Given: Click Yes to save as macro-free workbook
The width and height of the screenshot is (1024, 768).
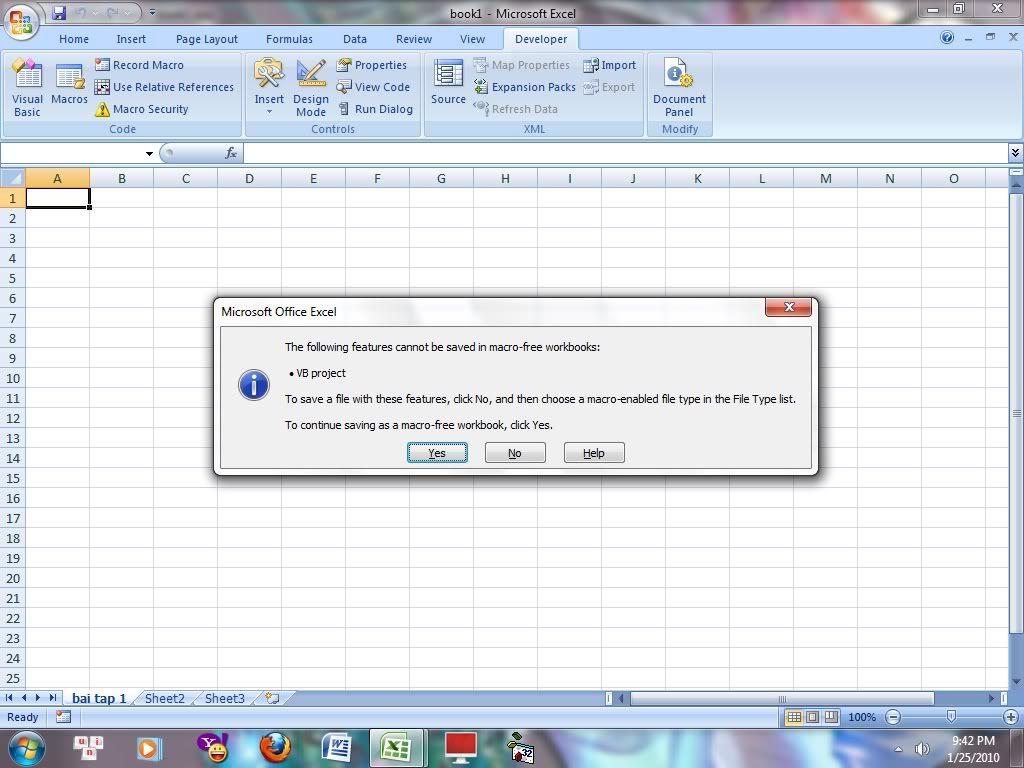Looking at the screenshot, I should (x=437, y=453).
